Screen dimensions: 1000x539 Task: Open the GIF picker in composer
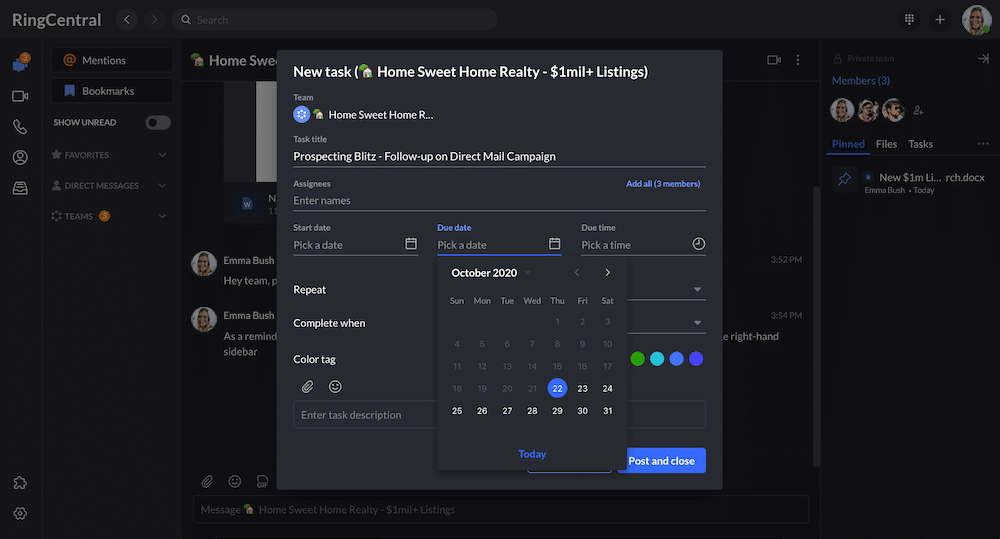point(262,482)
